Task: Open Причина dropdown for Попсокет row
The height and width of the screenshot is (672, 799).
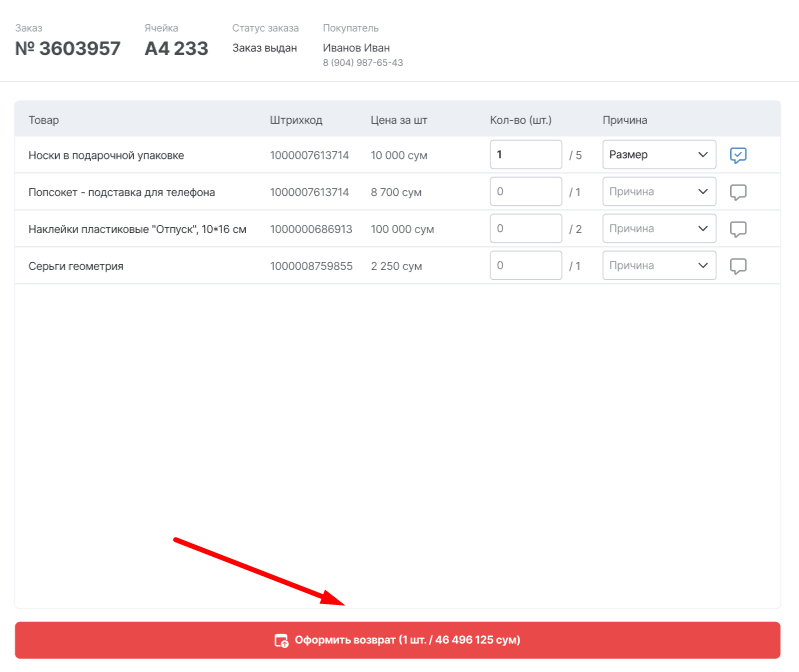Action: point(659,192)
